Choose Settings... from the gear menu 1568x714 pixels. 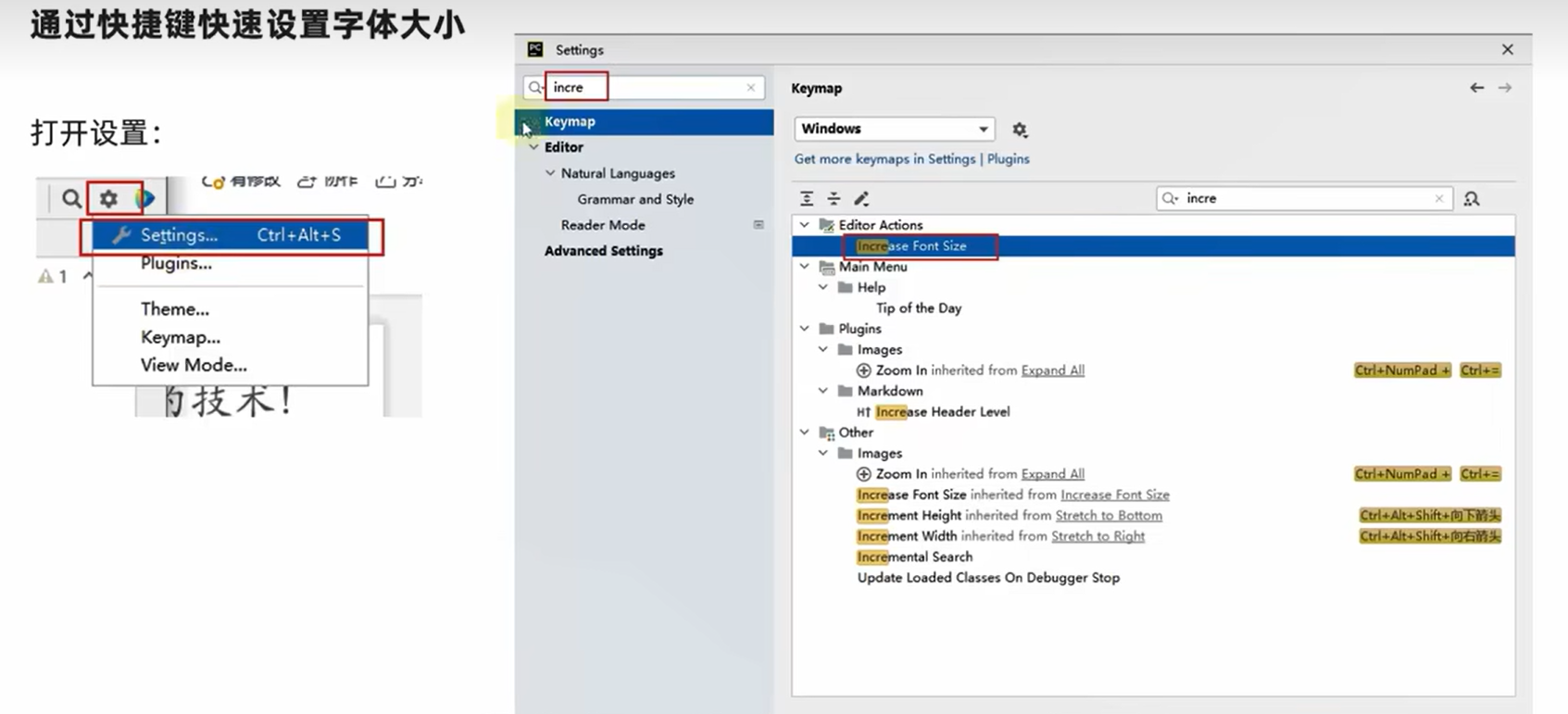coord(230,235)
